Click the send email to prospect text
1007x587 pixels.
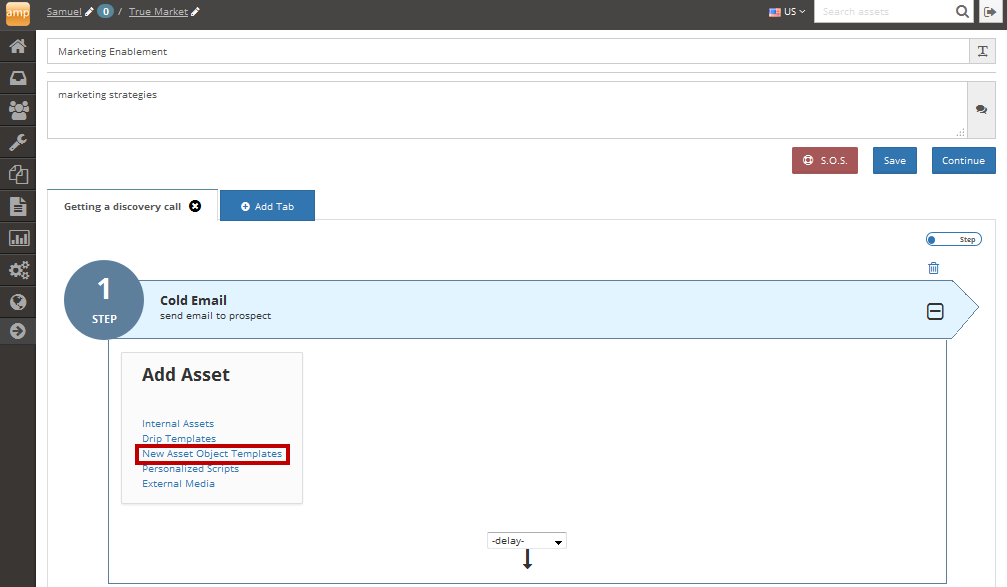(216, 316)
